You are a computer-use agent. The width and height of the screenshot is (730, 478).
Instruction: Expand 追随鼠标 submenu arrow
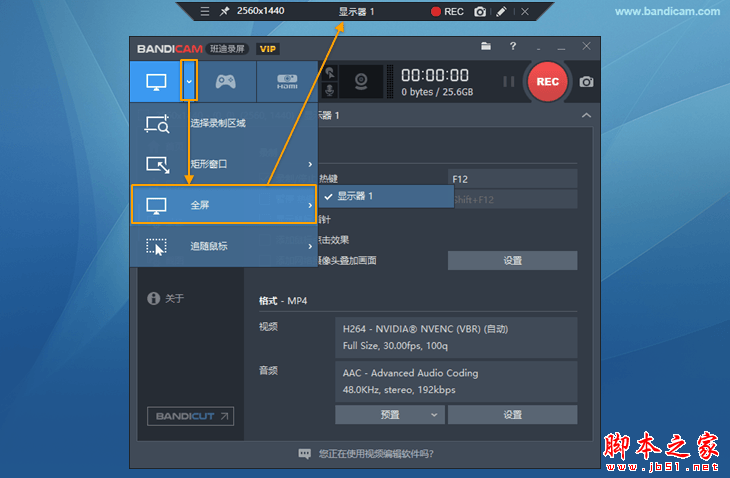310,246
